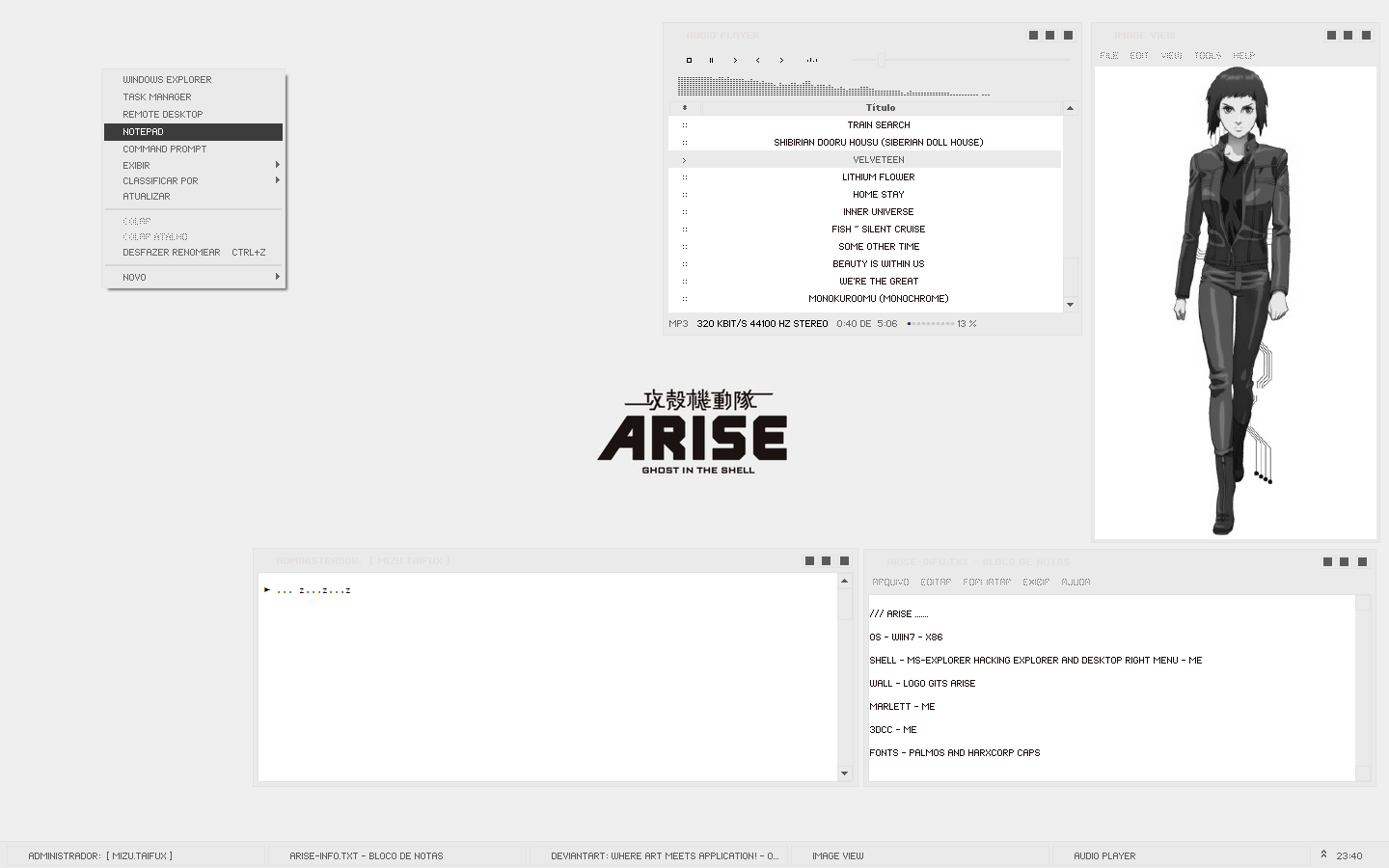Open Help menu in Image View

click(1244, 56)
